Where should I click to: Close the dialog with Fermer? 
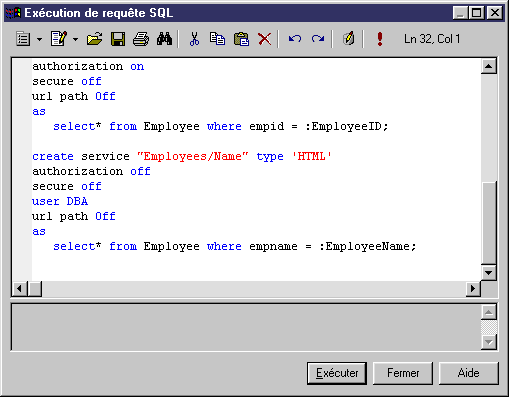[x=403, y=373]
